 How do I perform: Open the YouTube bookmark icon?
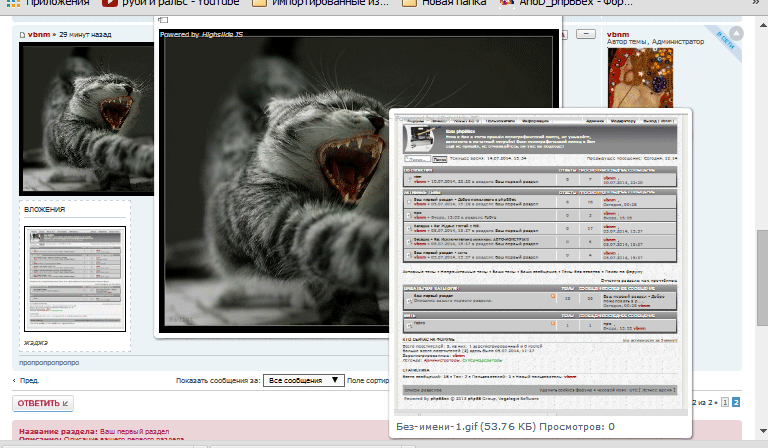(x=110, y=4)
